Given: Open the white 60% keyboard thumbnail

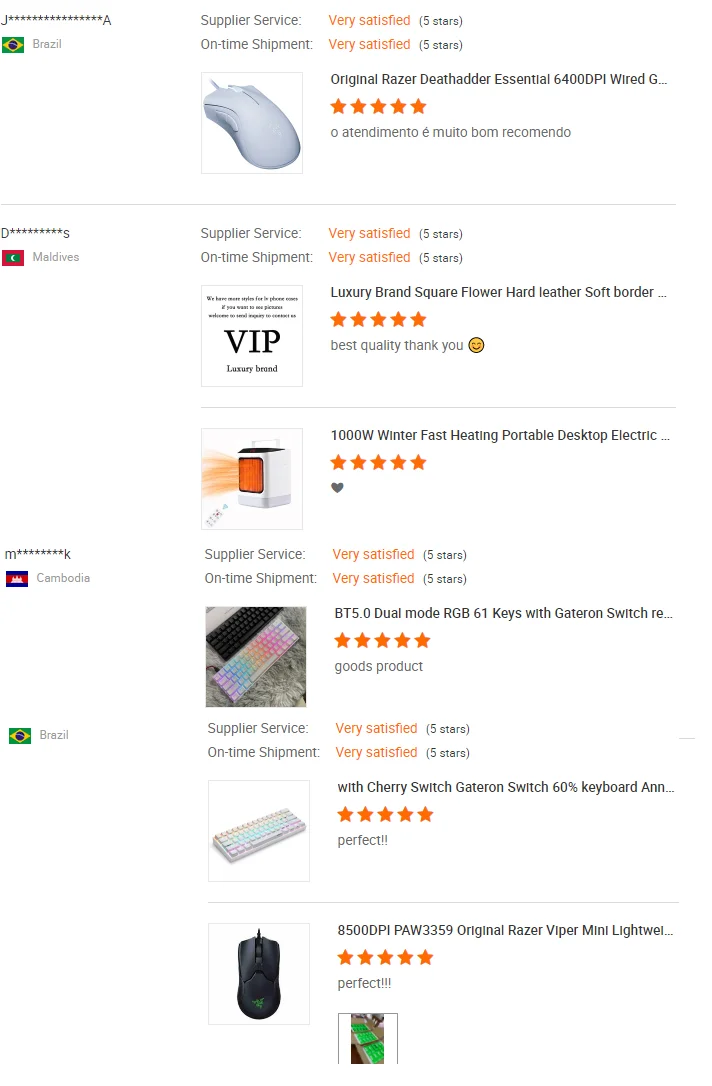Looking at the screenshot, I should tap(259, 831).
